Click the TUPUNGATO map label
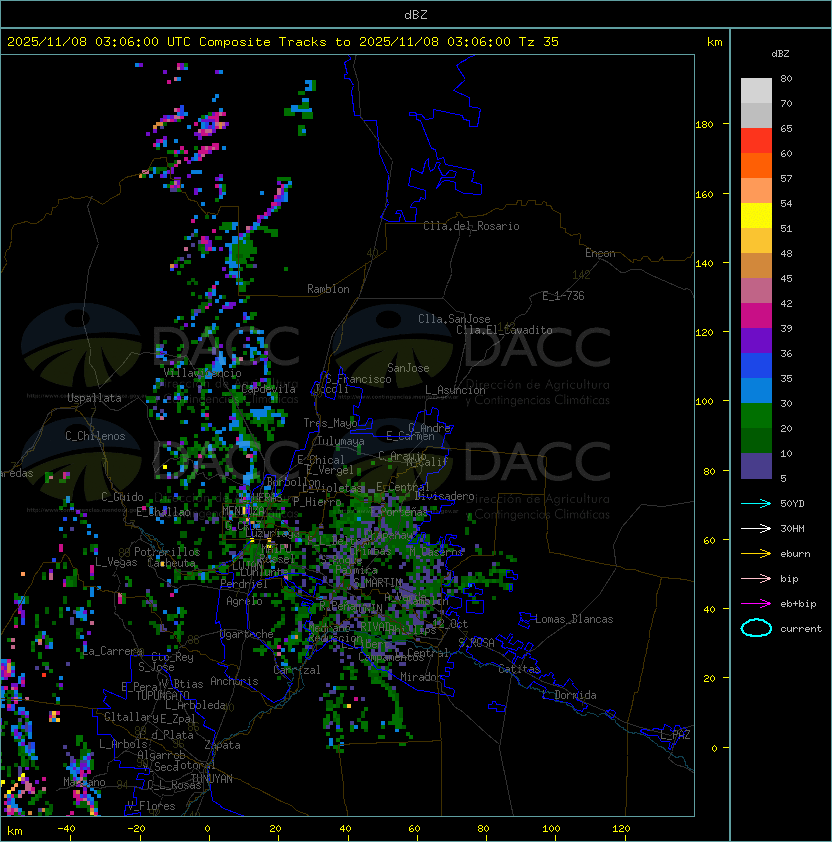832x842 pixels. [x=162, y=696]
